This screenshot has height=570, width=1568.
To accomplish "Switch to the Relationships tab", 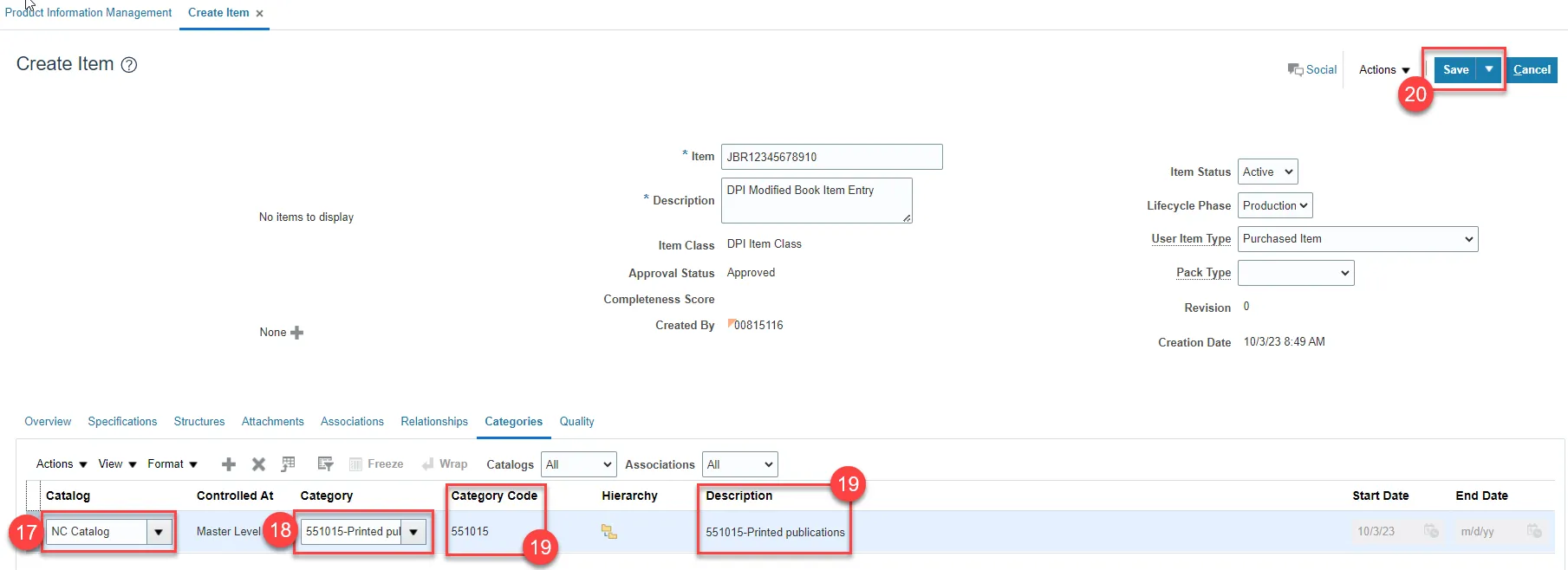I will [434, 422].
